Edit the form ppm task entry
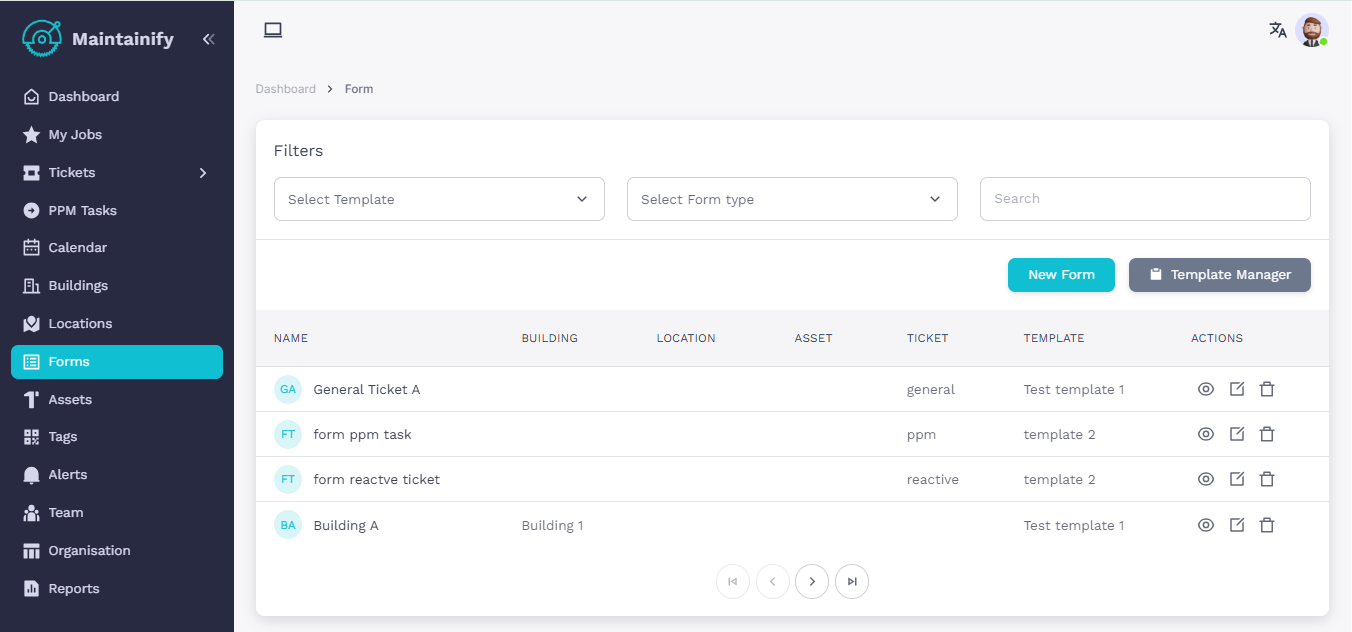The width and height of the screenshot is (1352, 632). coord(1237,434)
